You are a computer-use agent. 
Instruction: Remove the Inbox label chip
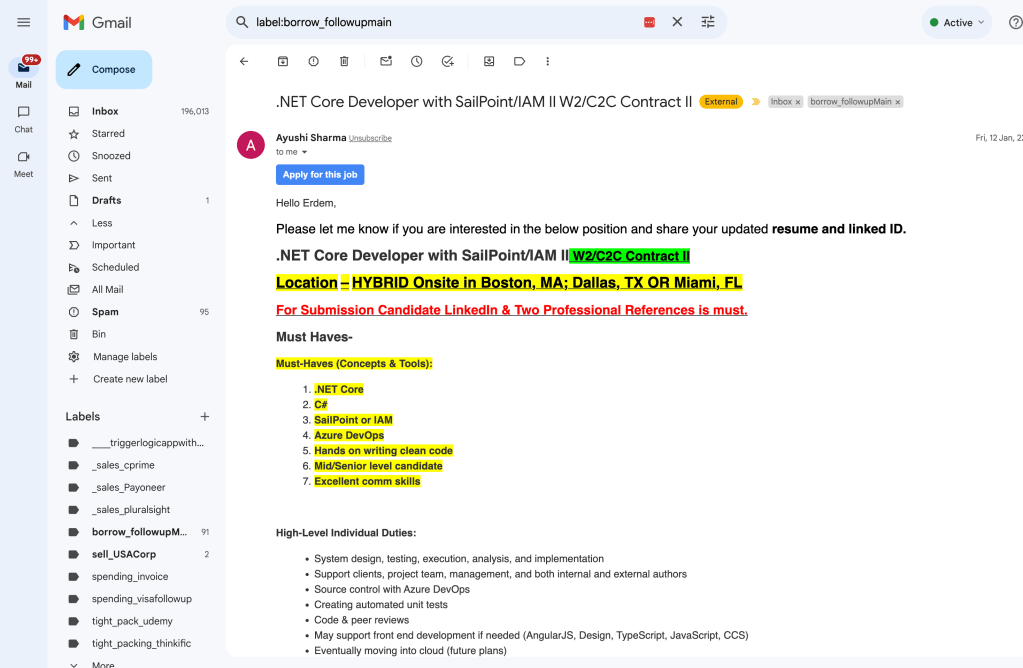[x=797, y=102]
